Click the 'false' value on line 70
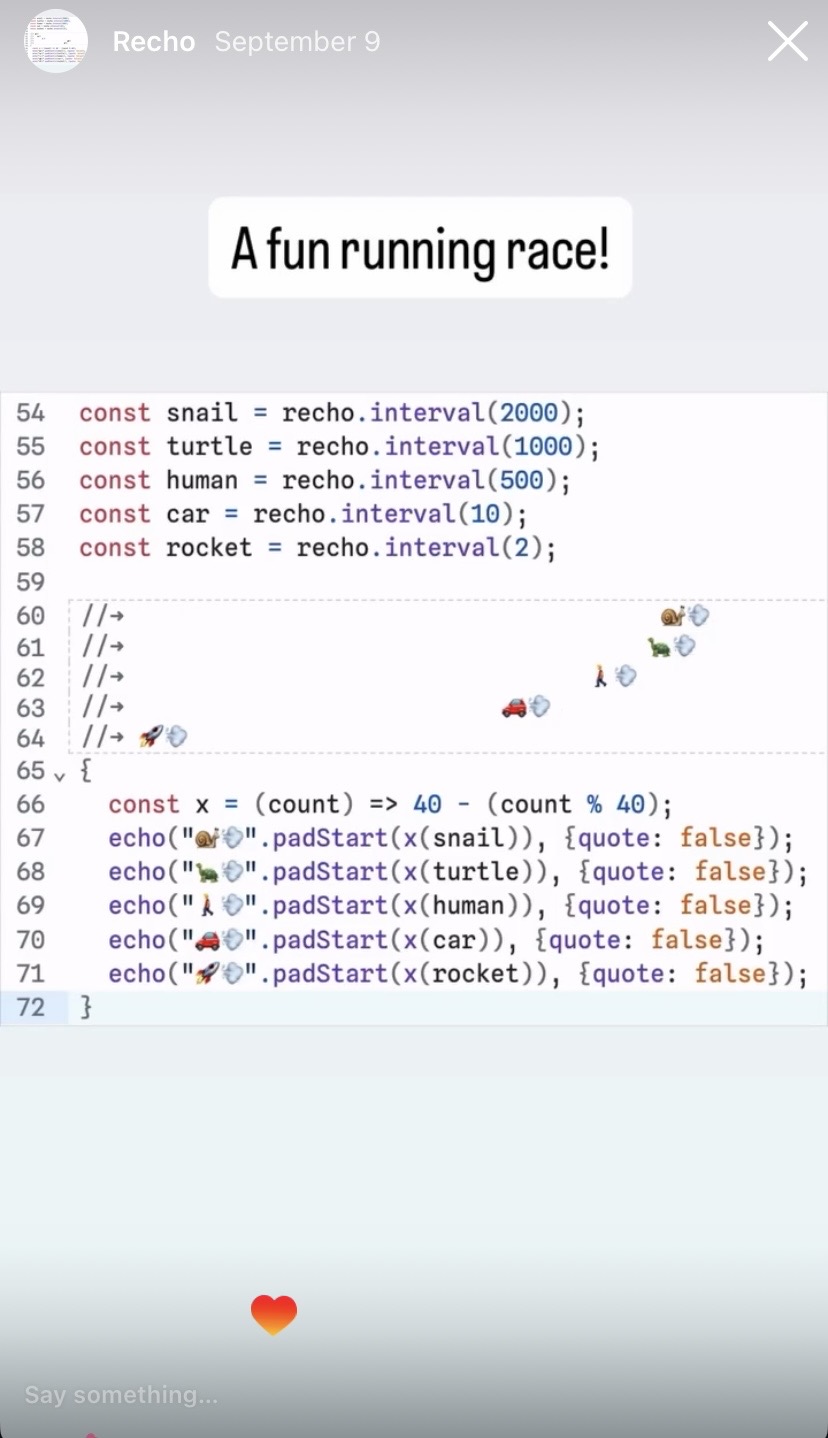The height and width of the screenshot is (1438, 828). pyautogui.click(x=686, y=940)
